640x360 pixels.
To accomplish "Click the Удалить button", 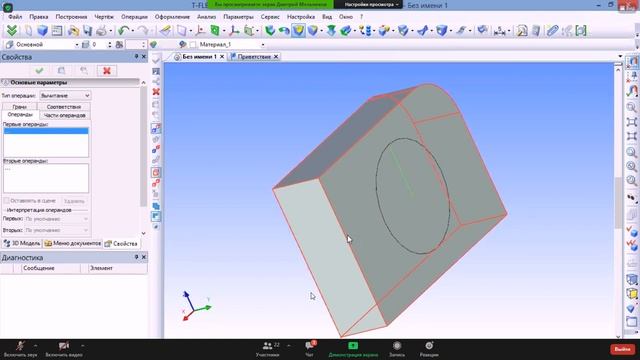I will point(74,201).
